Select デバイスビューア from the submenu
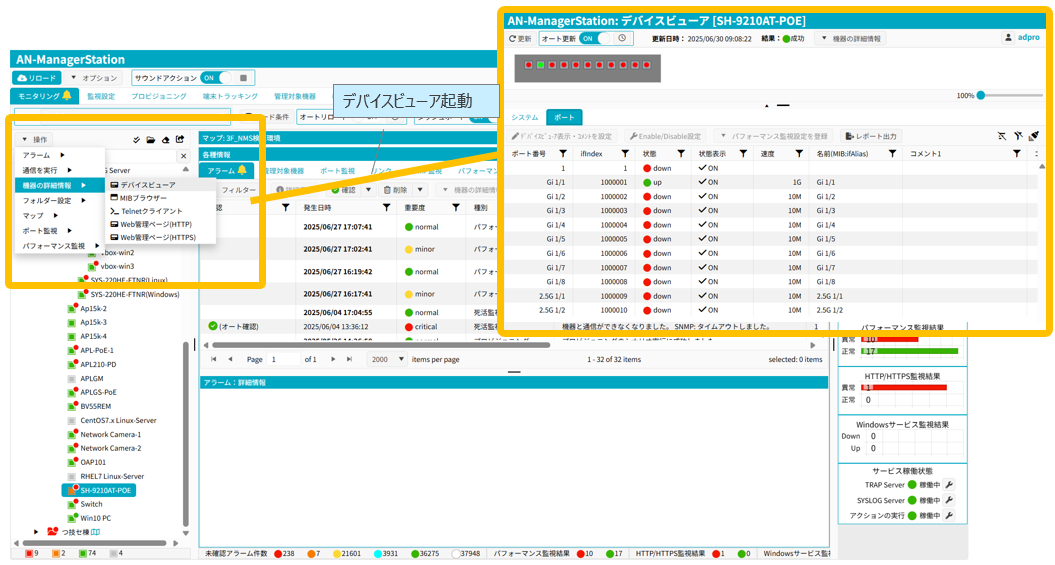The image size is (1055, 565). [x=147, y=185]
